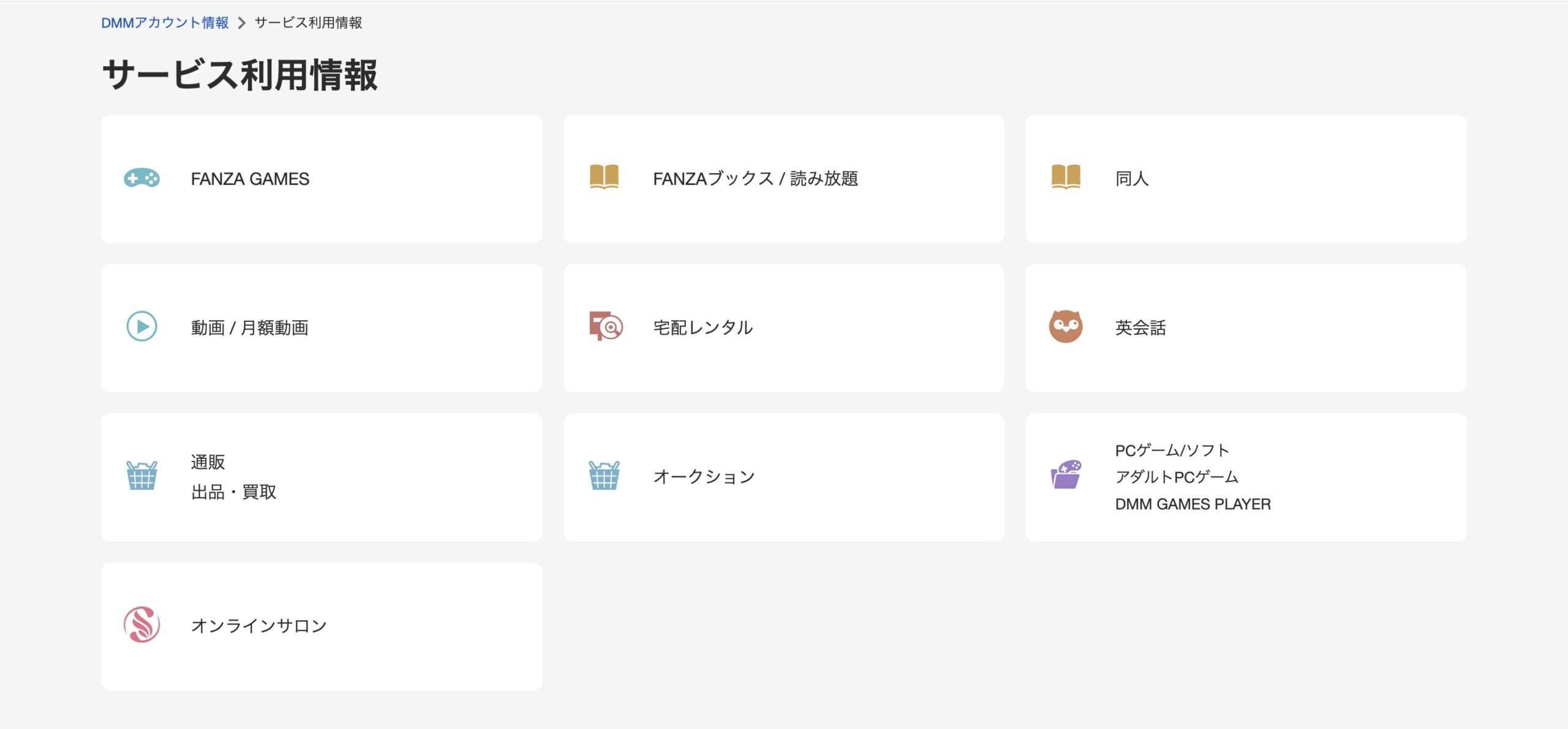Open 宅配レンタル usage info label
Image resolution: width=1568 pixels, height=729 pixels.
(703, 327)
